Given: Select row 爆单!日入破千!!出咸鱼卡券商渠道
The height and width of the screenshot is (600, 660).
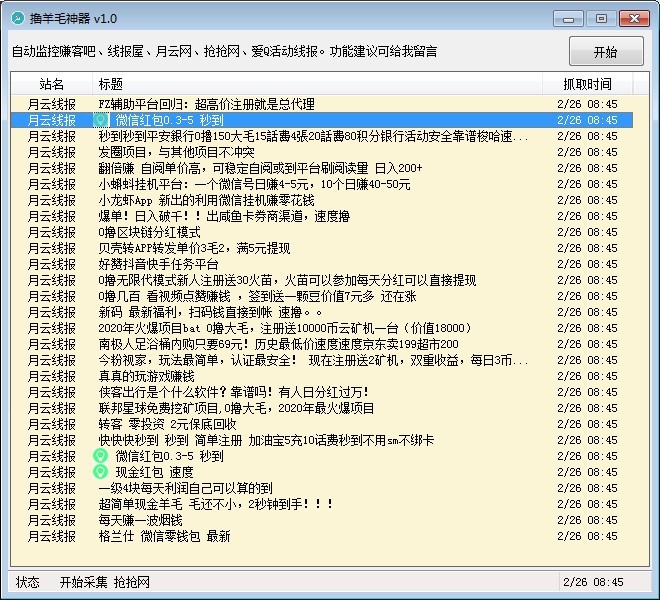Looking at the screenshot, I should (x=322, y=216).
